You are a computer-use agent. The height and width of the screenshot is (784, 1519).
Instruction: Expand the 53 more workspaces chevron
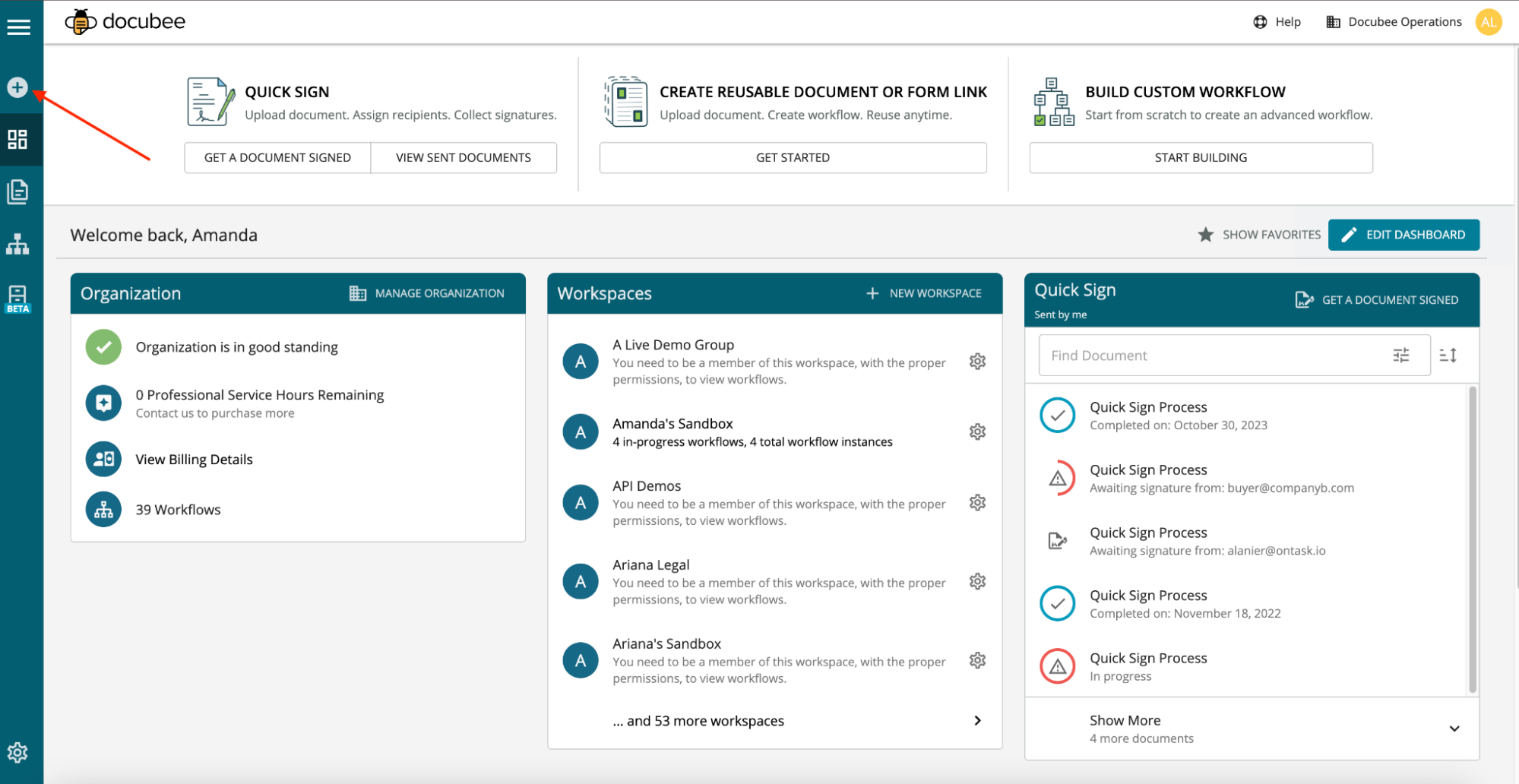978,721
